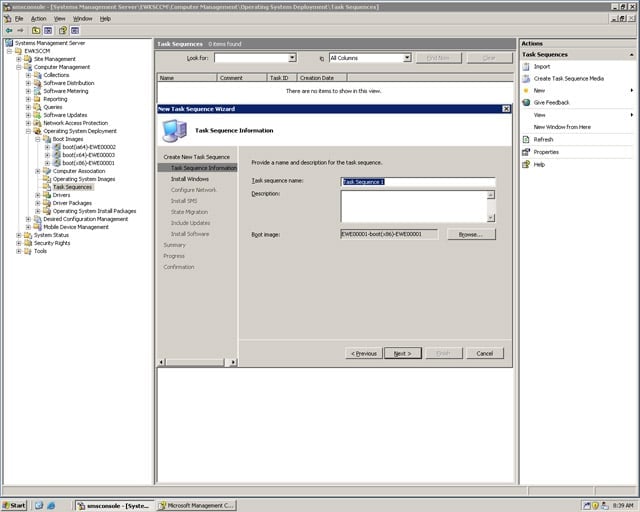Collapse the Boot Images node

click(38, 139)
